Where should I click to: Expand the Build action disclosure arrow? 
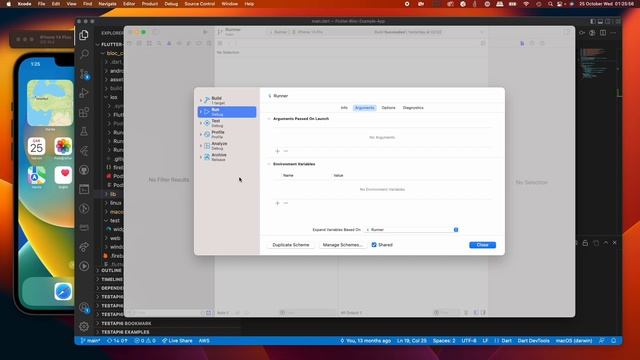[x=201, y=100]
